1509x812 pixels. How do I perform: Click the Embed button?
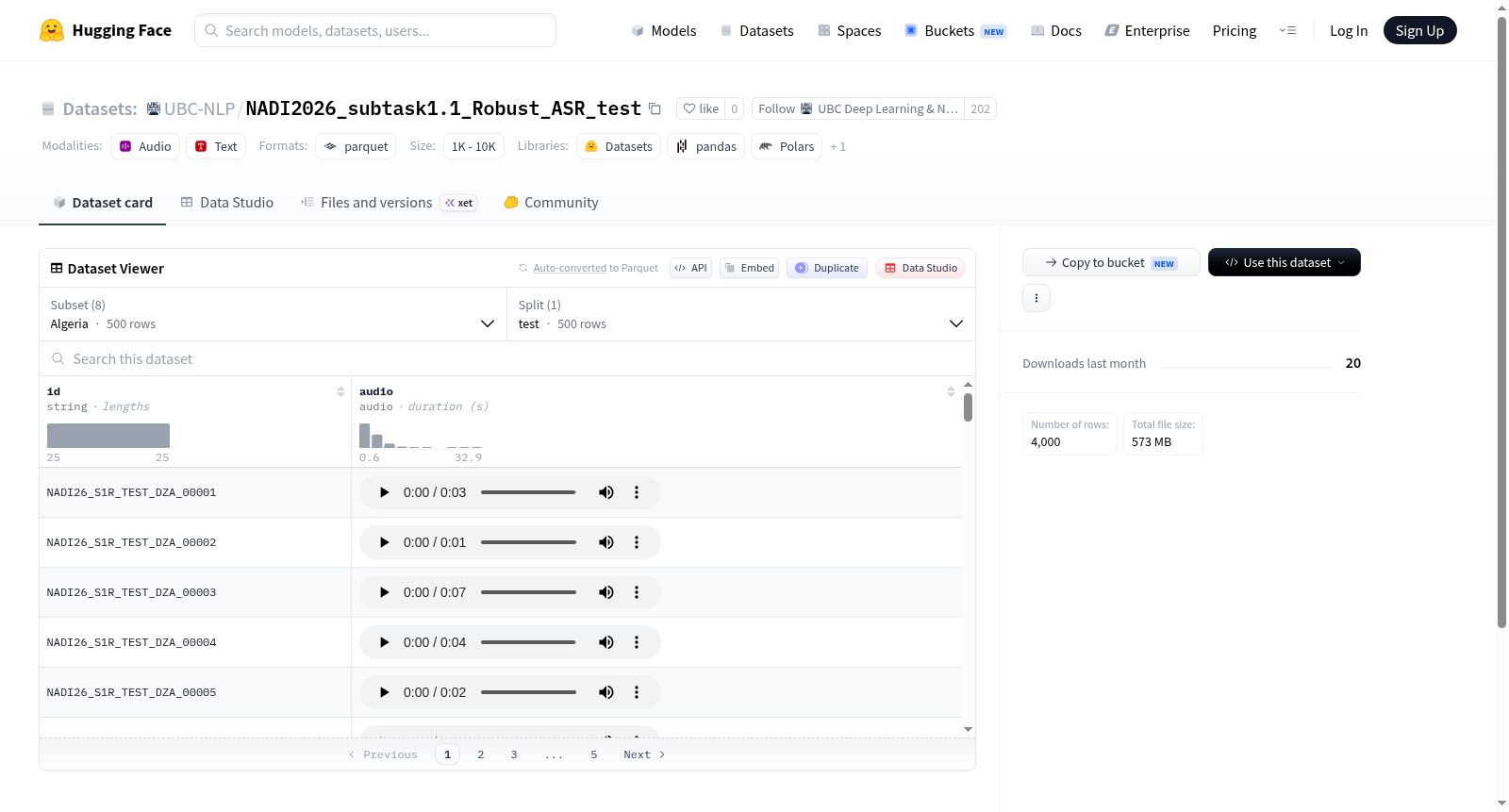tap(750, 268)
